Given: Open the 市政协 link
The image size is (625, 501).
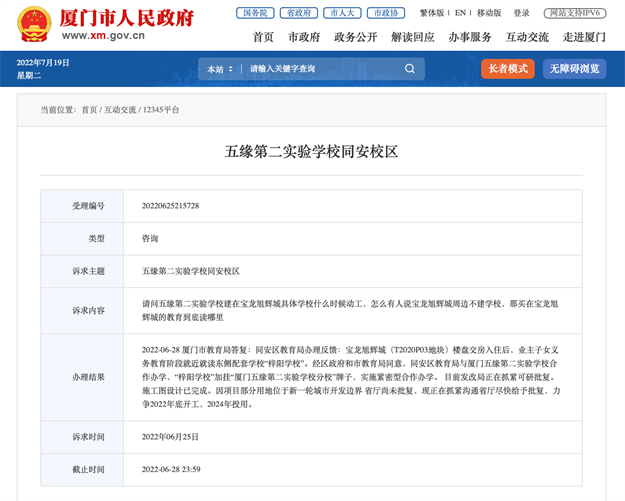Looking at the screenshot, I should click(x=386, y=13).
